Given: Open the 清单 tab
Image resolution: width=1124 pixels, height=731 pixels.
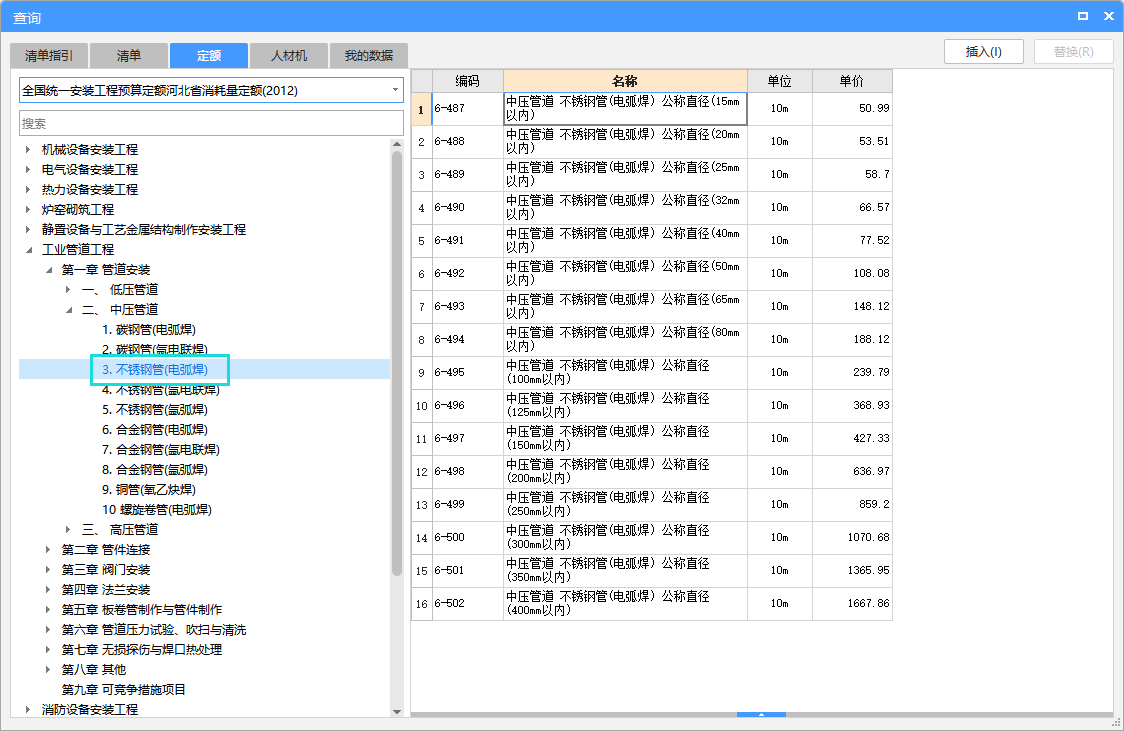Looking at the screenshot, I should (129, 55).
